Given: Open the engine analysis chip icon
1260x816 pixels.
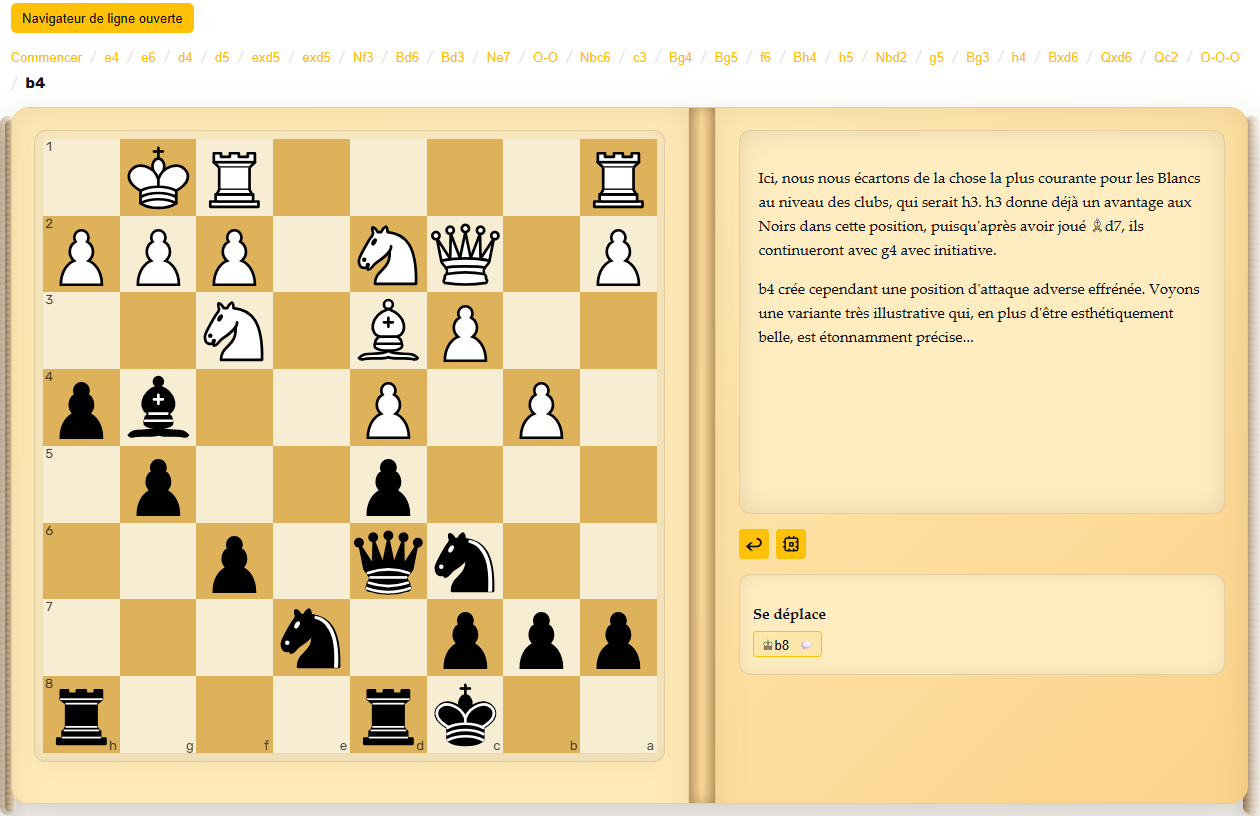Looking at the screenshot, I should (790, 544).
